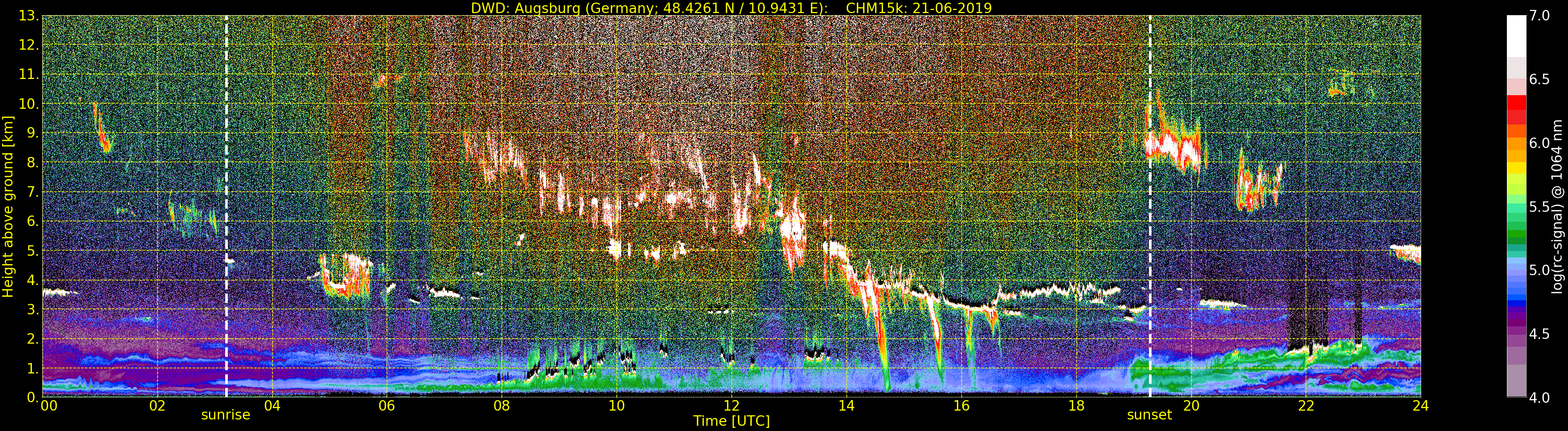Click the x-axis tick label "10"
The image size is (1568, 431).
coord(617,406)
